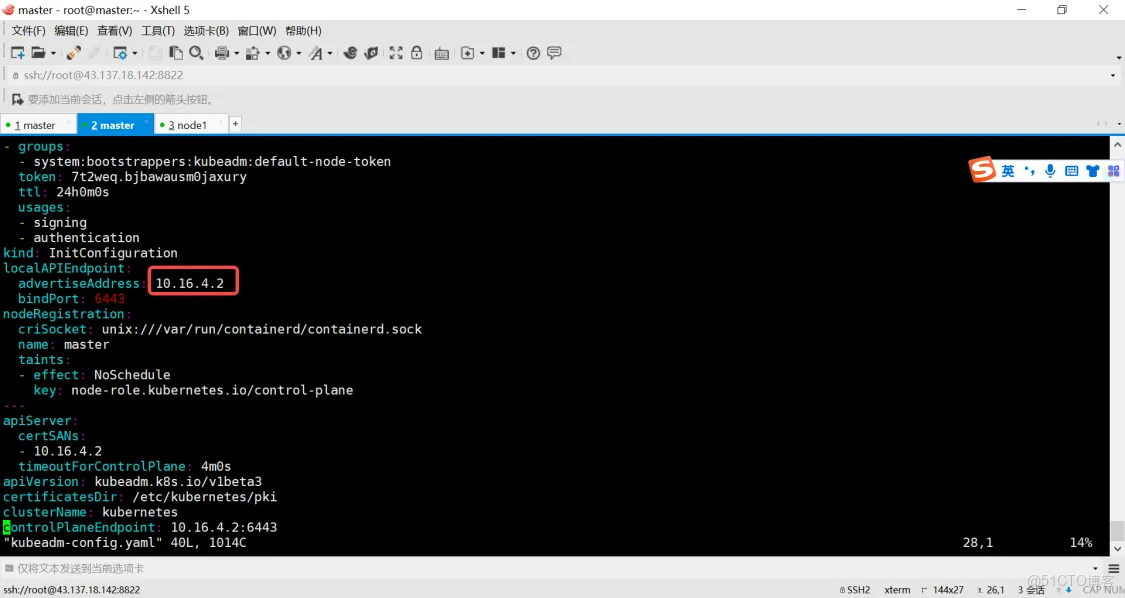Click the layout arrangement toolbar icon
Viewport: 1125px width, 598px height.
point(499,53)
